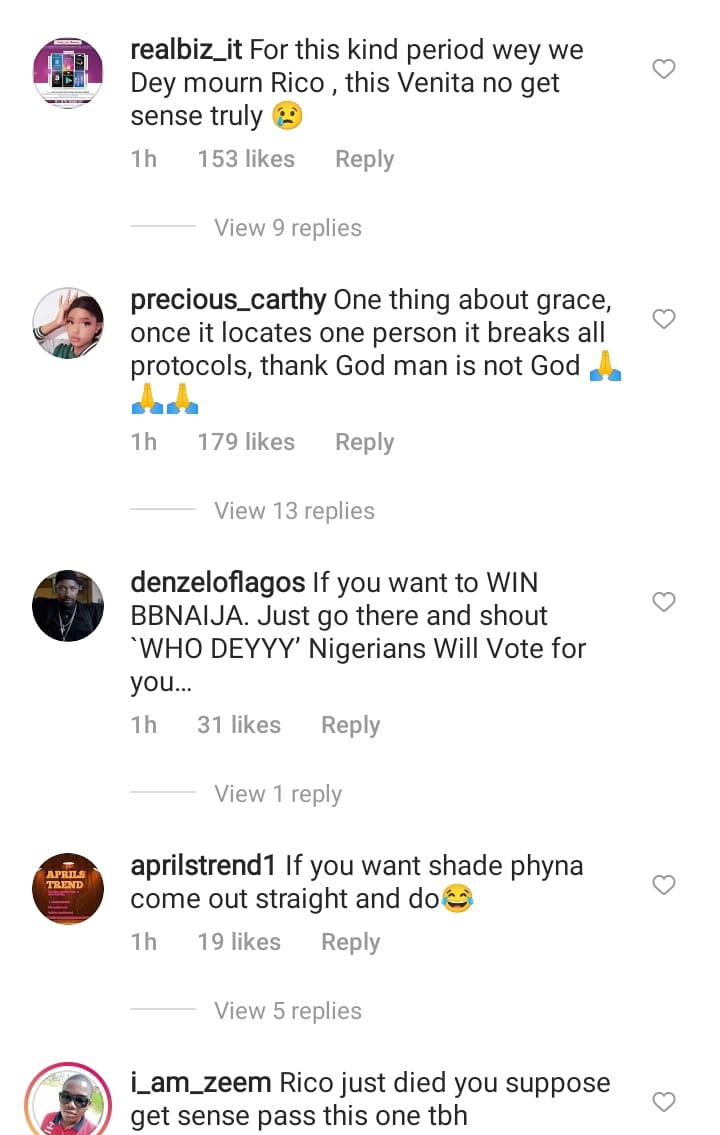Tap denzeloflagos's profile avatar
Viewport: 720px width, 1135px height.
(x=68, y=605)
